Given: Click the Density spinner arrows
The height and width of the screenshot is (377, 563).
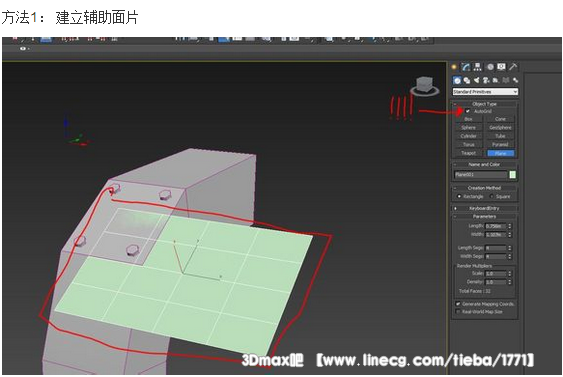Looking at the screenshot, I should tap(510, 282).
